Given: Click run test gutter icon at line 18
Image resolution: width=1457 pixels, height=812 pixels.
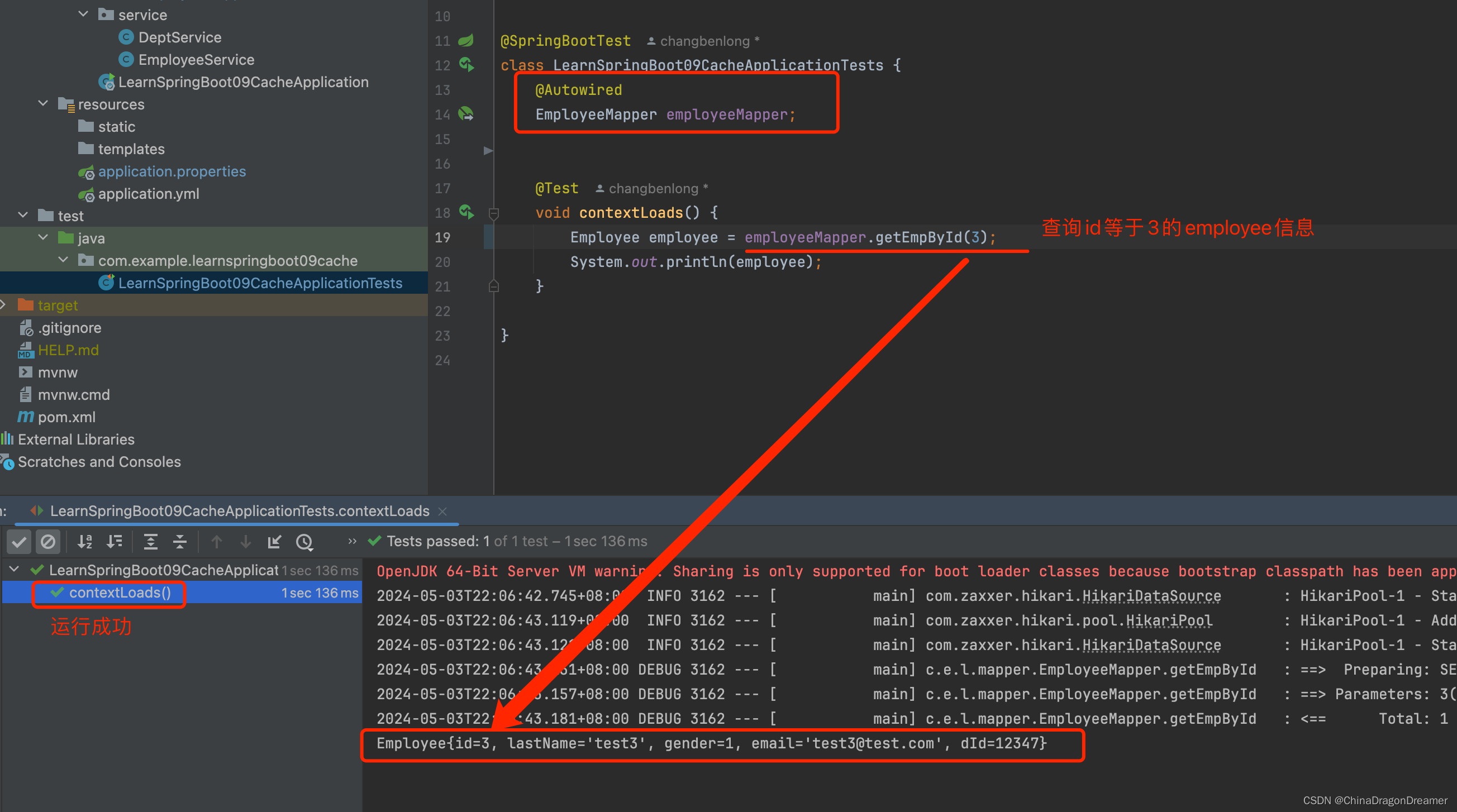Looking at the screenshot, I should click(x=466, y=212).
